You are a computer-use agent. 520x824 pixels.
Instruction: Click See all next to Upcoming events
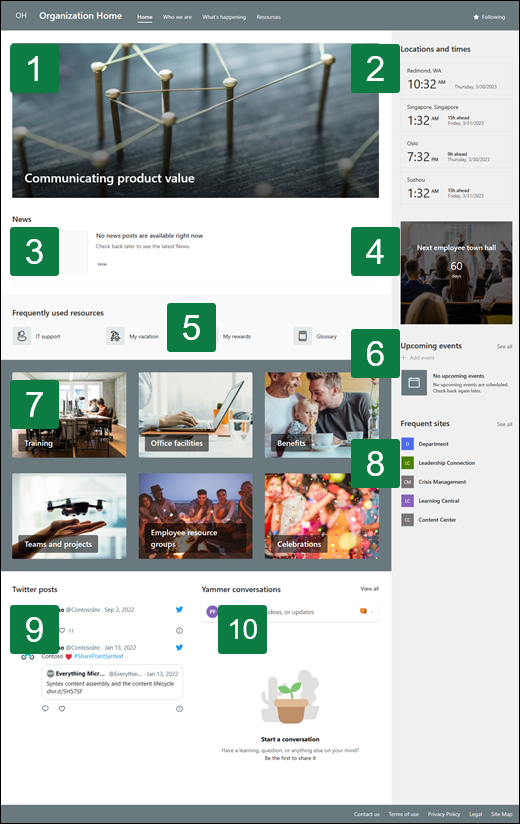(x=504, y=347)
